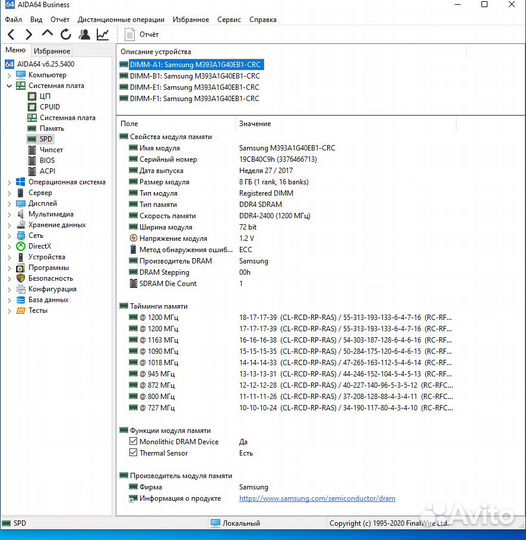
Task: Open the Избранное menu in menu bar
Action: (190, 20)
